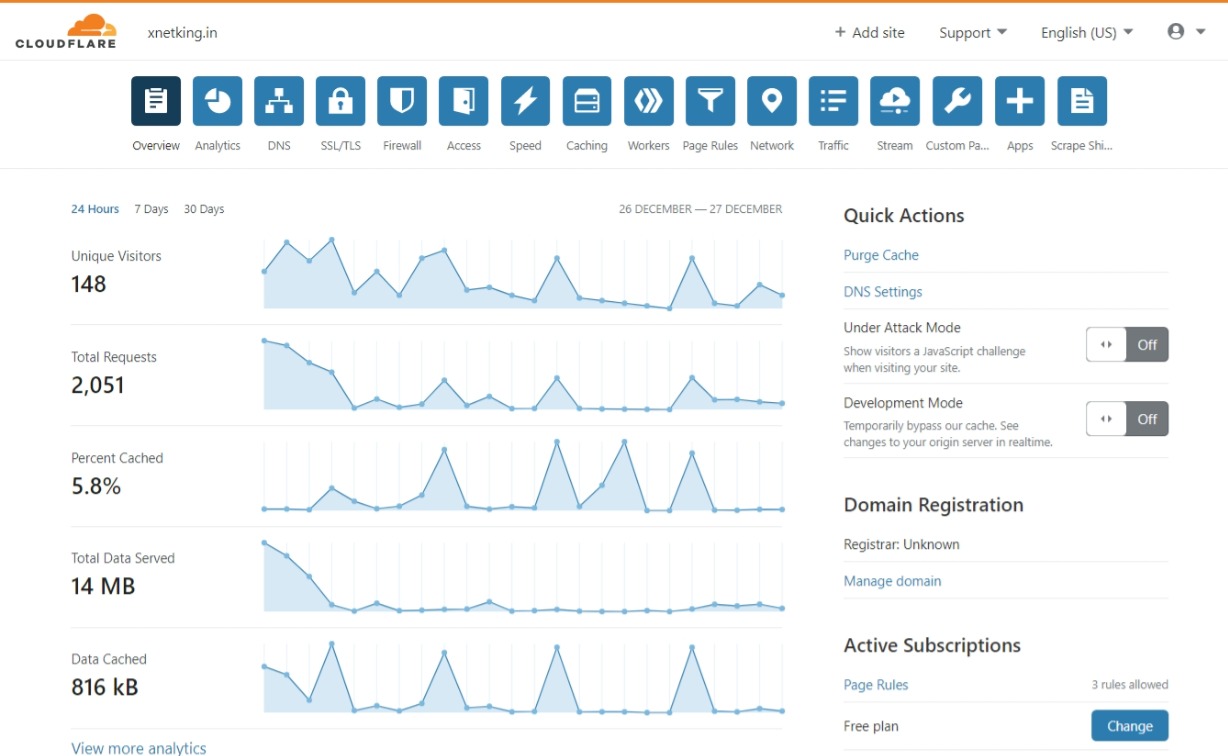The image size is (1228, 756).
Task: Open the DNS hierarchy icon
Action: [279, 101]
